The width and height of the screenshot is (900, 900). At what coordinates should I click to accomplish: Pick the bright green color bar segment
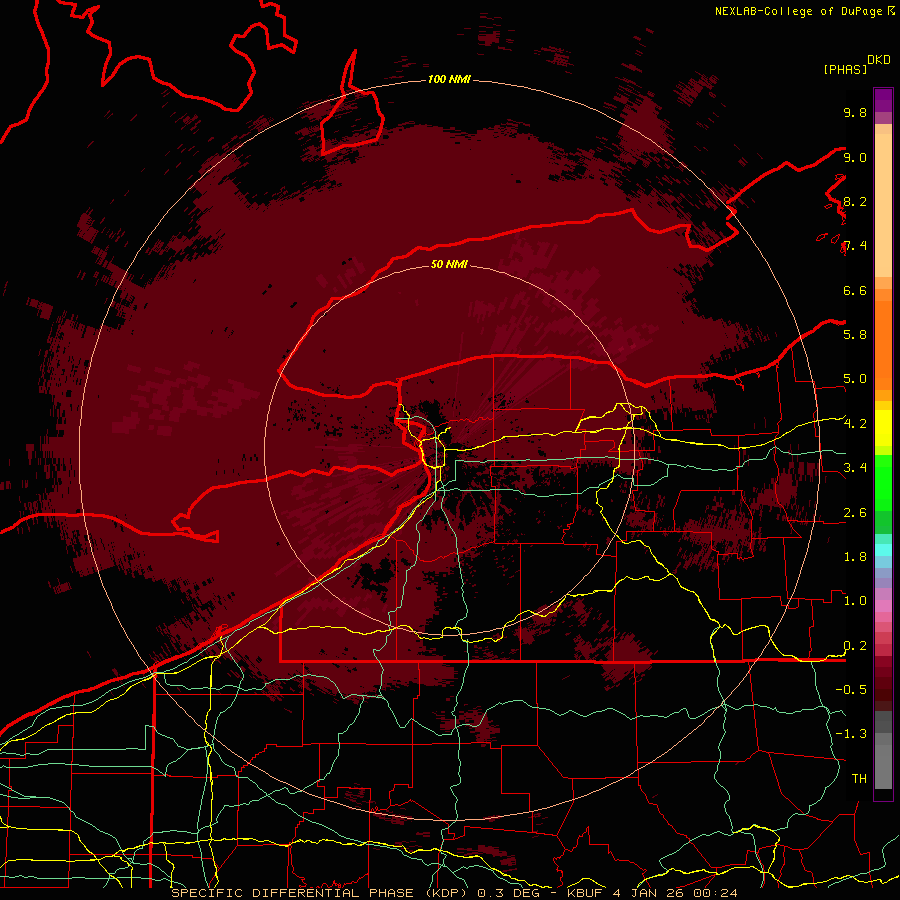click(883, 484)
